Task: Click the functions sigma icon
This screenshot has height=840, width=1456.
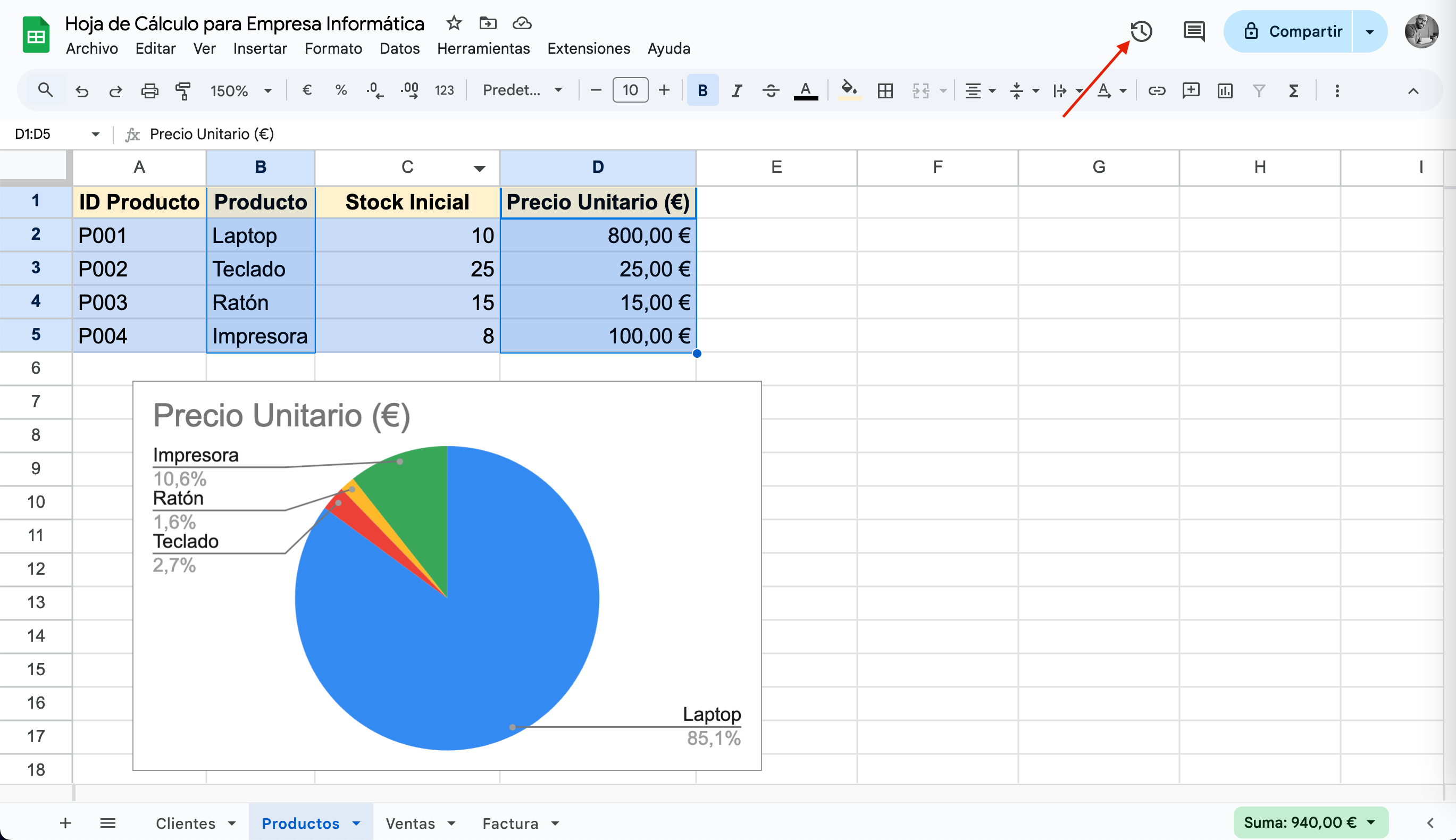Action: tap(1293, 90)
